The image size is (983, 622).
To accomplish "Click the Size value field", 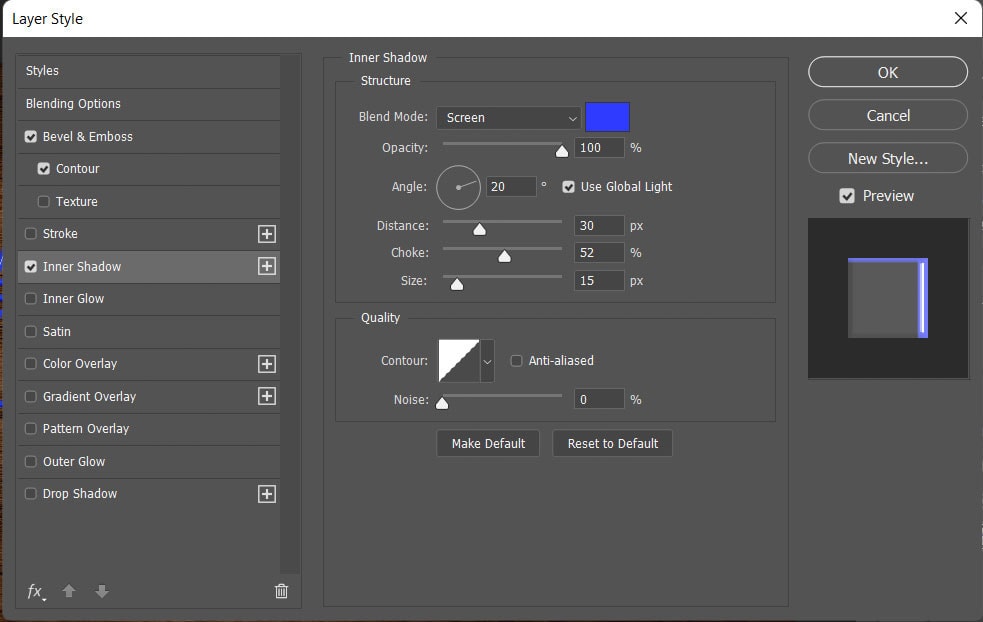I will 599,280.
